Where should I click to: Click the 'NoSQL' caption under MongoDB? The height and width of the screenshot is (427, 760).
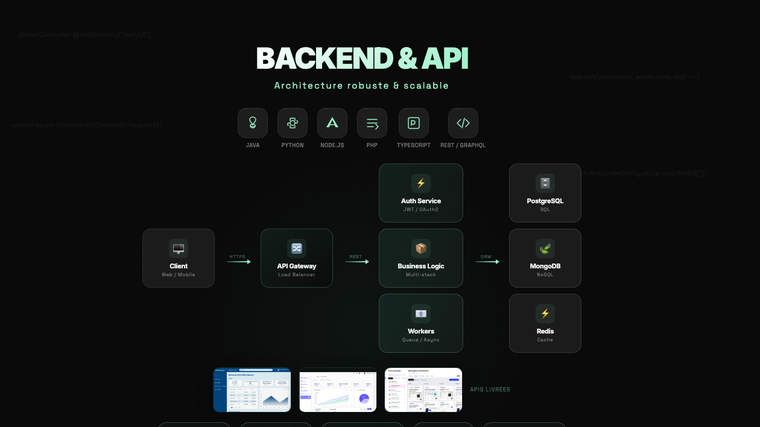pyautogui.click(x=545, y=275)
